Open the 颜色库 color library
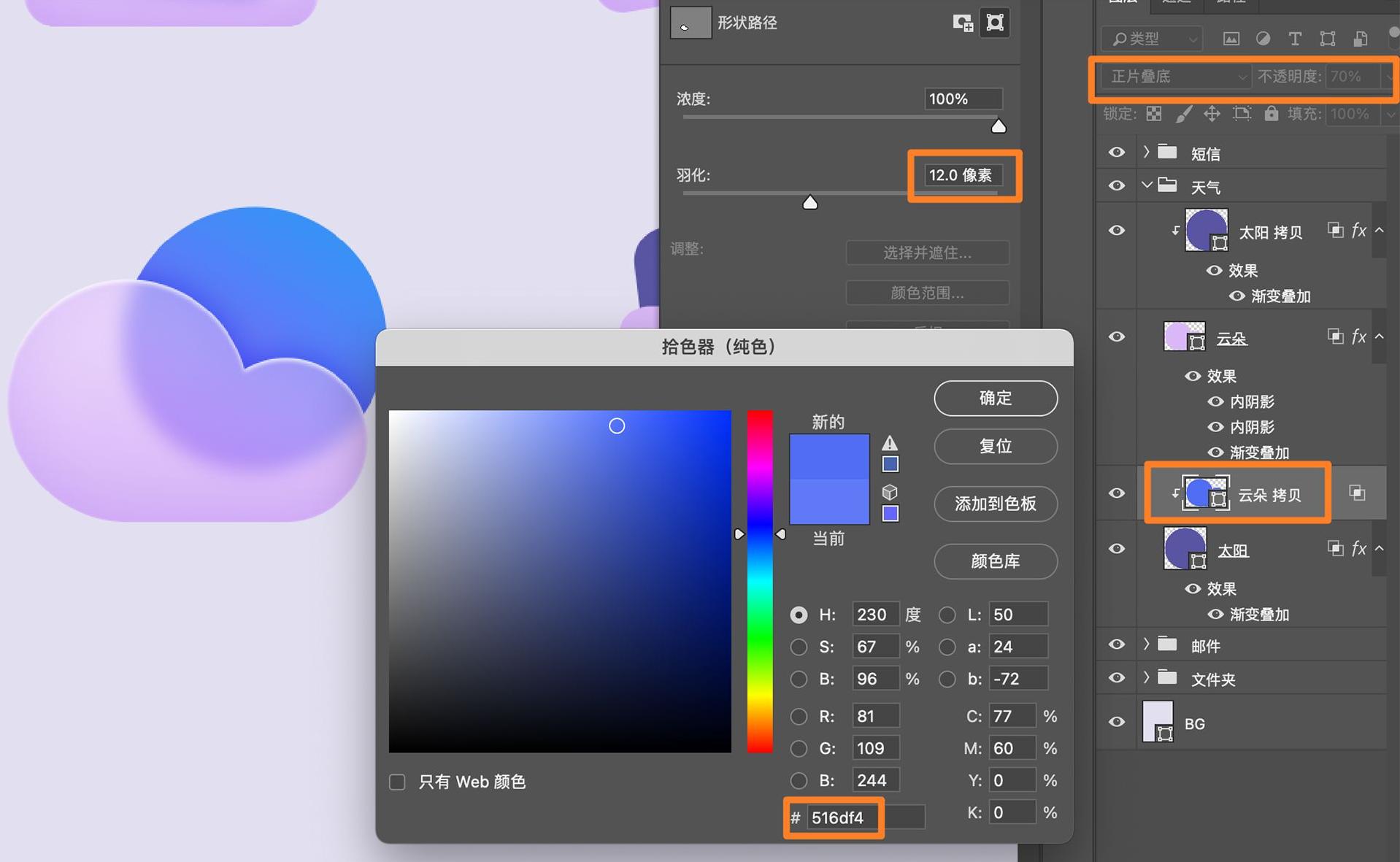This screenshot has width=1400, height=862. pyautogui.click(x=995, y=561)
